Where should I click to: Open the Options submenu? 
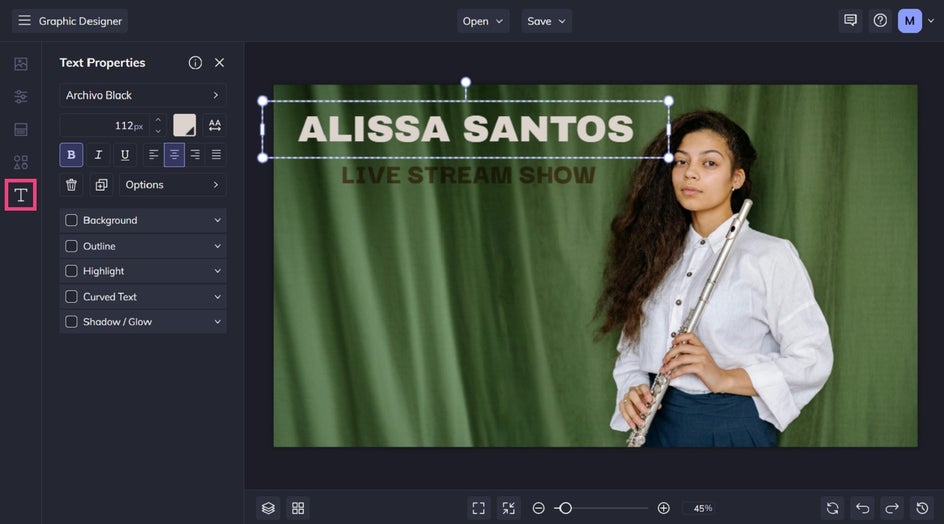click(x=172, y=185)
